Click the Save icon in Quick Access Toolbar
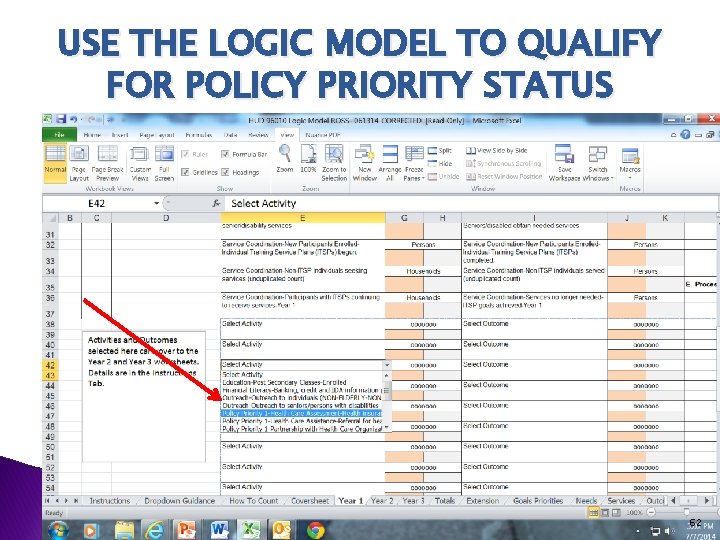 pos(61,119)
